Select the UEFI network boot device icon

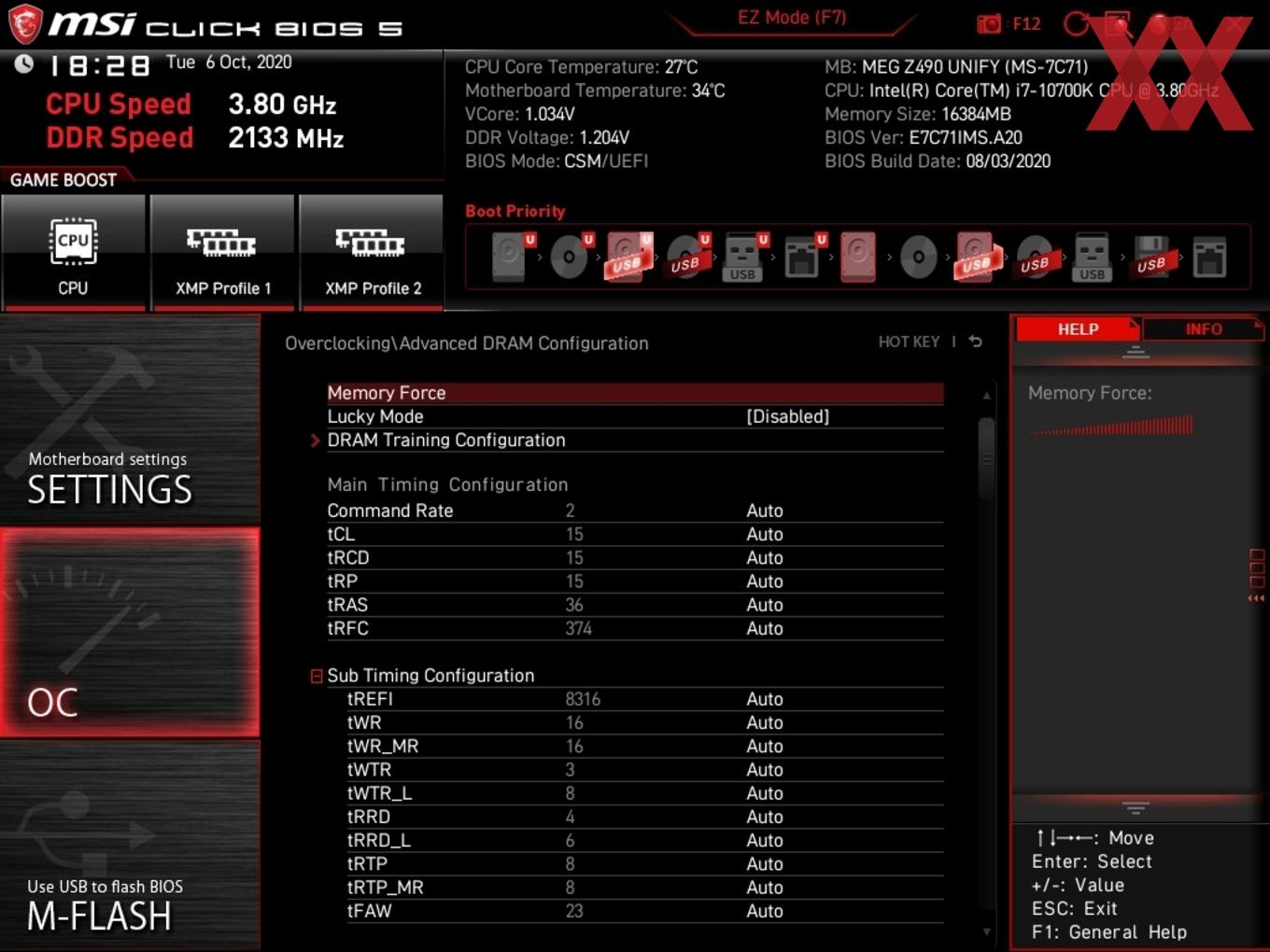tap(804, 257)
